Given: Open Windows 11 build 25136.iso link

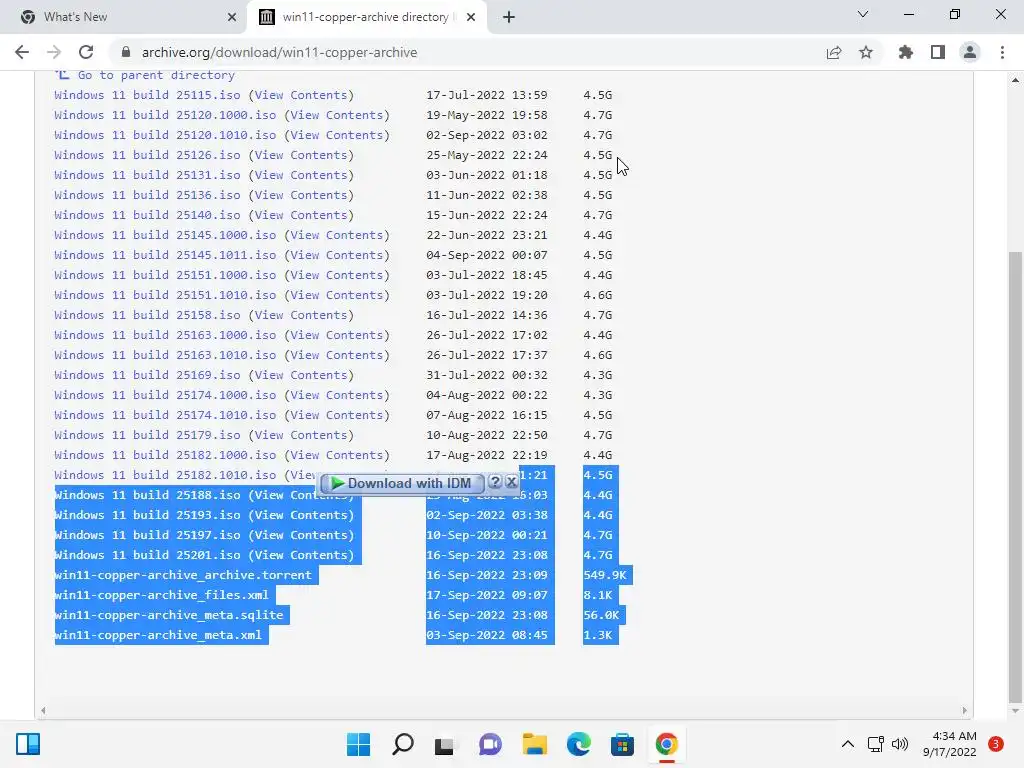Looking at the screenshot, I should point(147,195).
